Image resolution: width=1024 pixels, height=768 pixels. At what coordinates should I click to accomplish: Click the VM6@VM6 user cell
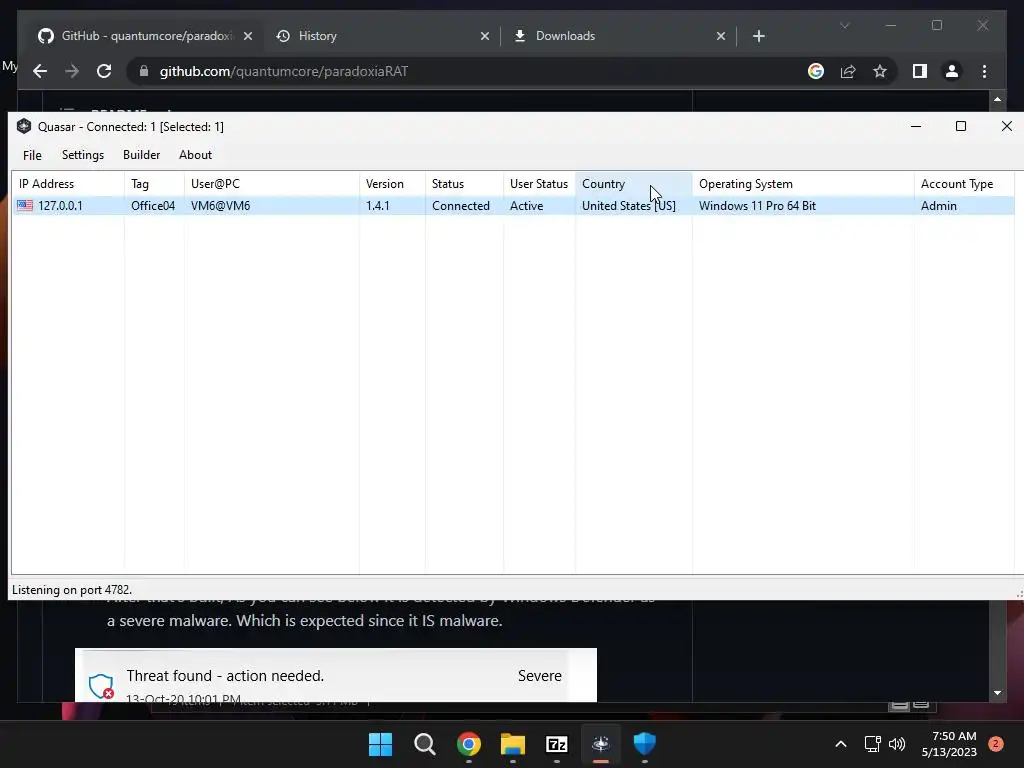click(221, 206)
